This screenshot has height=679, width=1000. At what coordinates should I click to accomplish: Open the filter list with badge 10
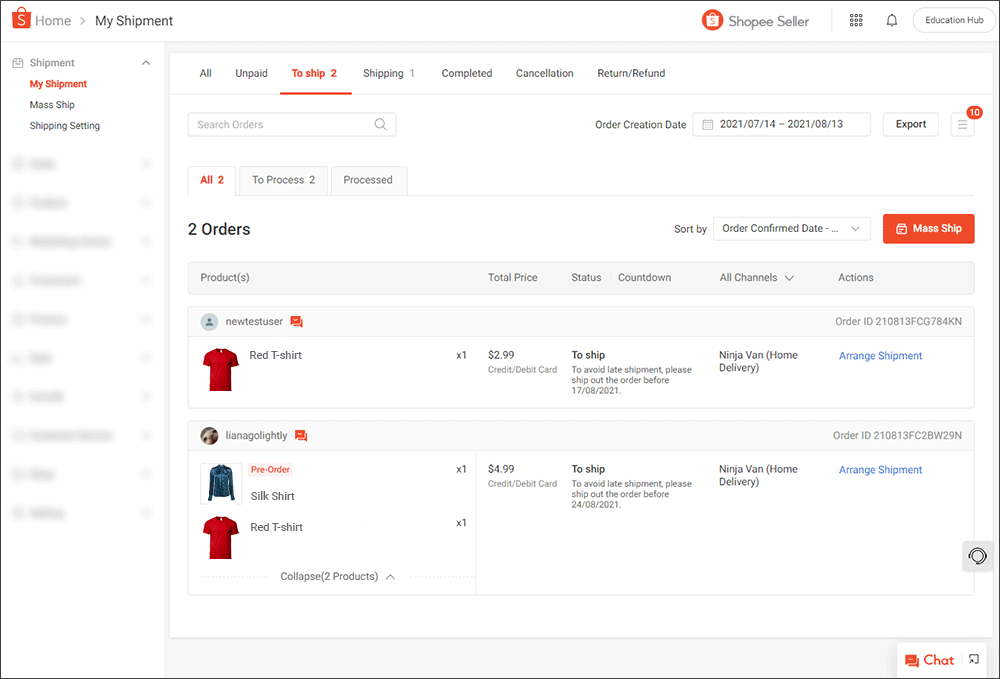962,124
